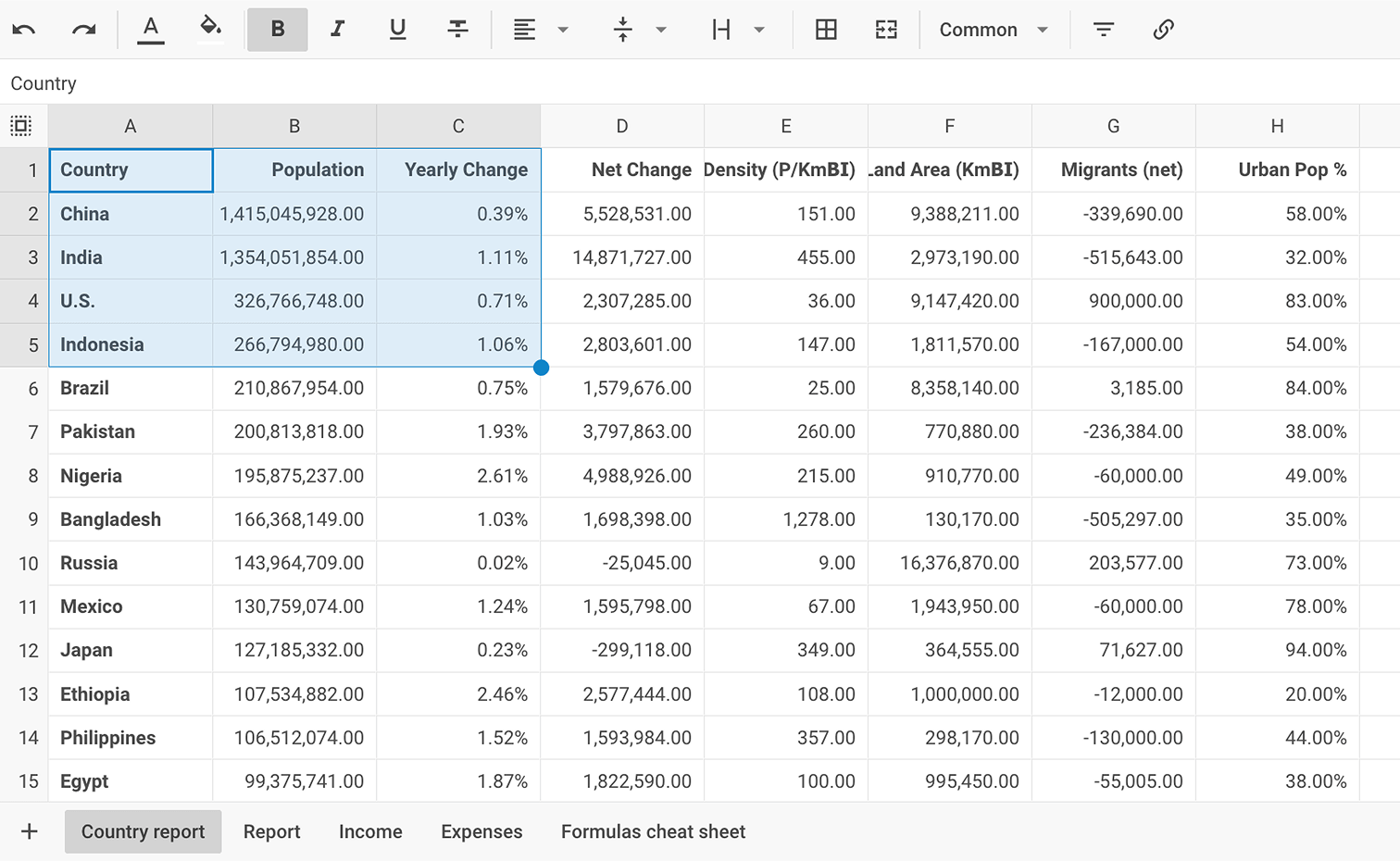The width and height of the screenshot is (1400, 861).
Task: Click Bangladesh density 1,278.00
Action: 786,519
